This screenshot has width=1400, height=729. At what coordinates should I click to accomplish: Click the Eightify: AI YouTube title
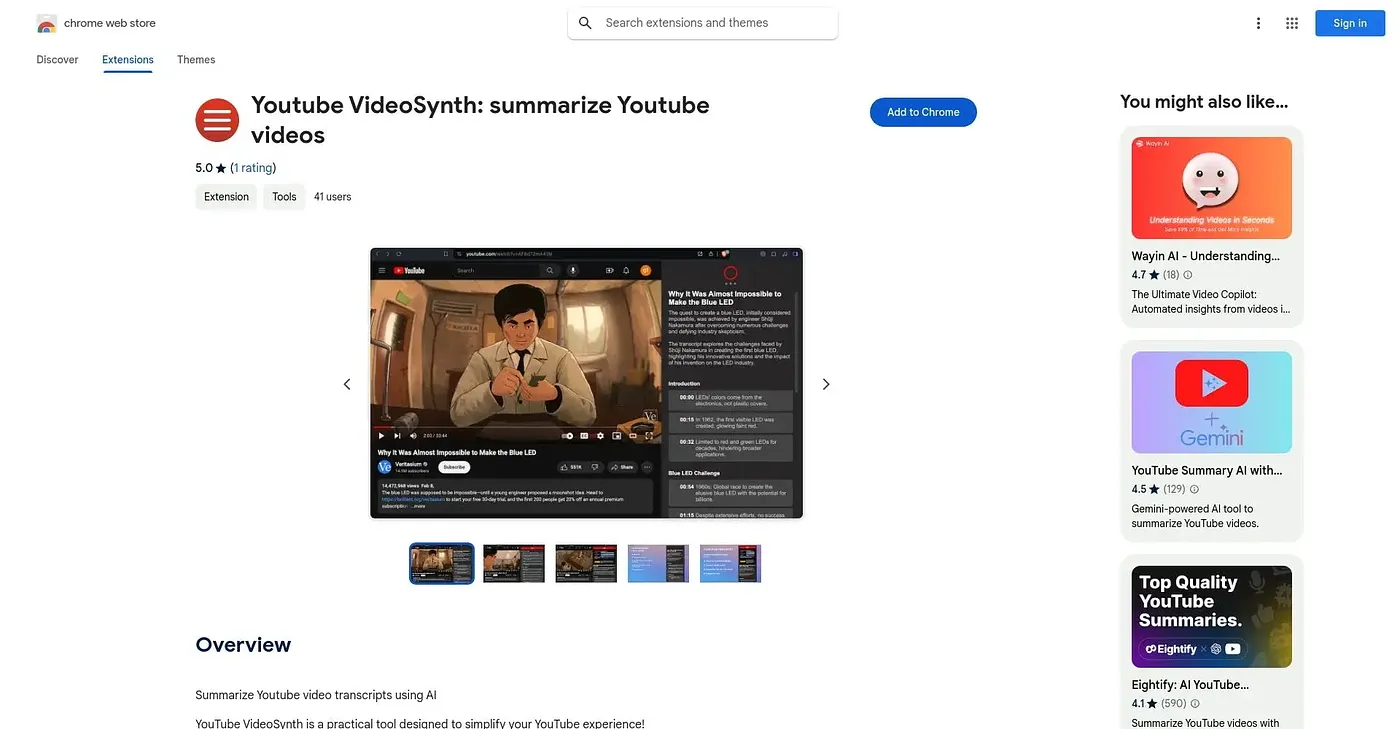pos(1190,685)
